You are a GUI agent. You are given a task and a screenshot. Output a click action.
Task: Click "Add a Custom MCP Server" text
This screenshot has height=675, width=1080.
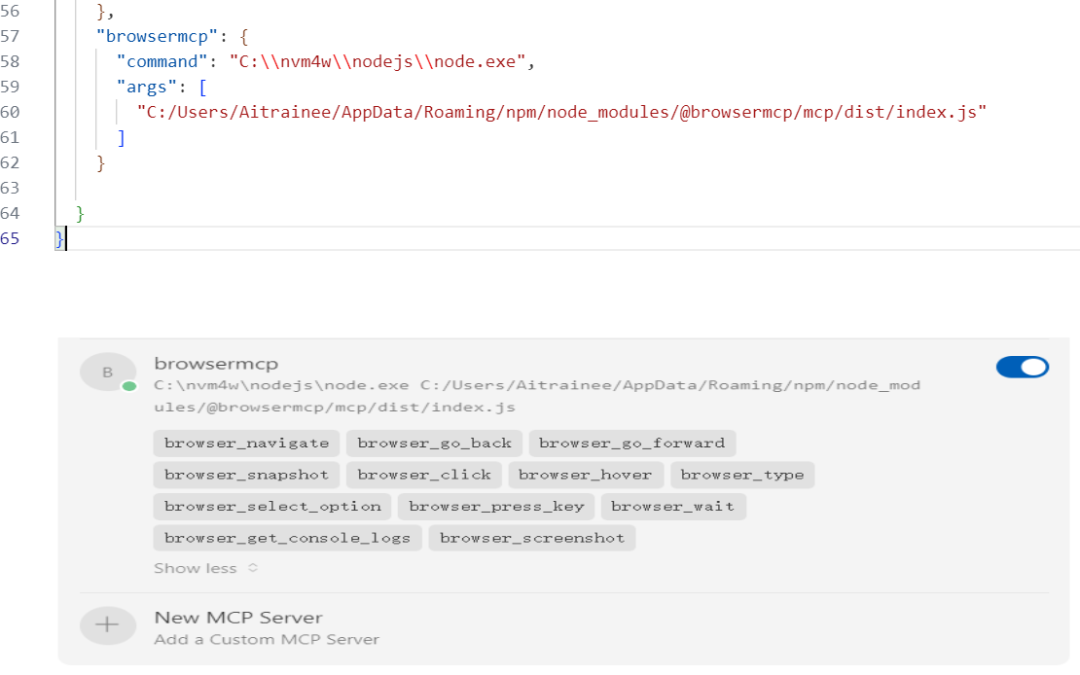pos(267,640)
